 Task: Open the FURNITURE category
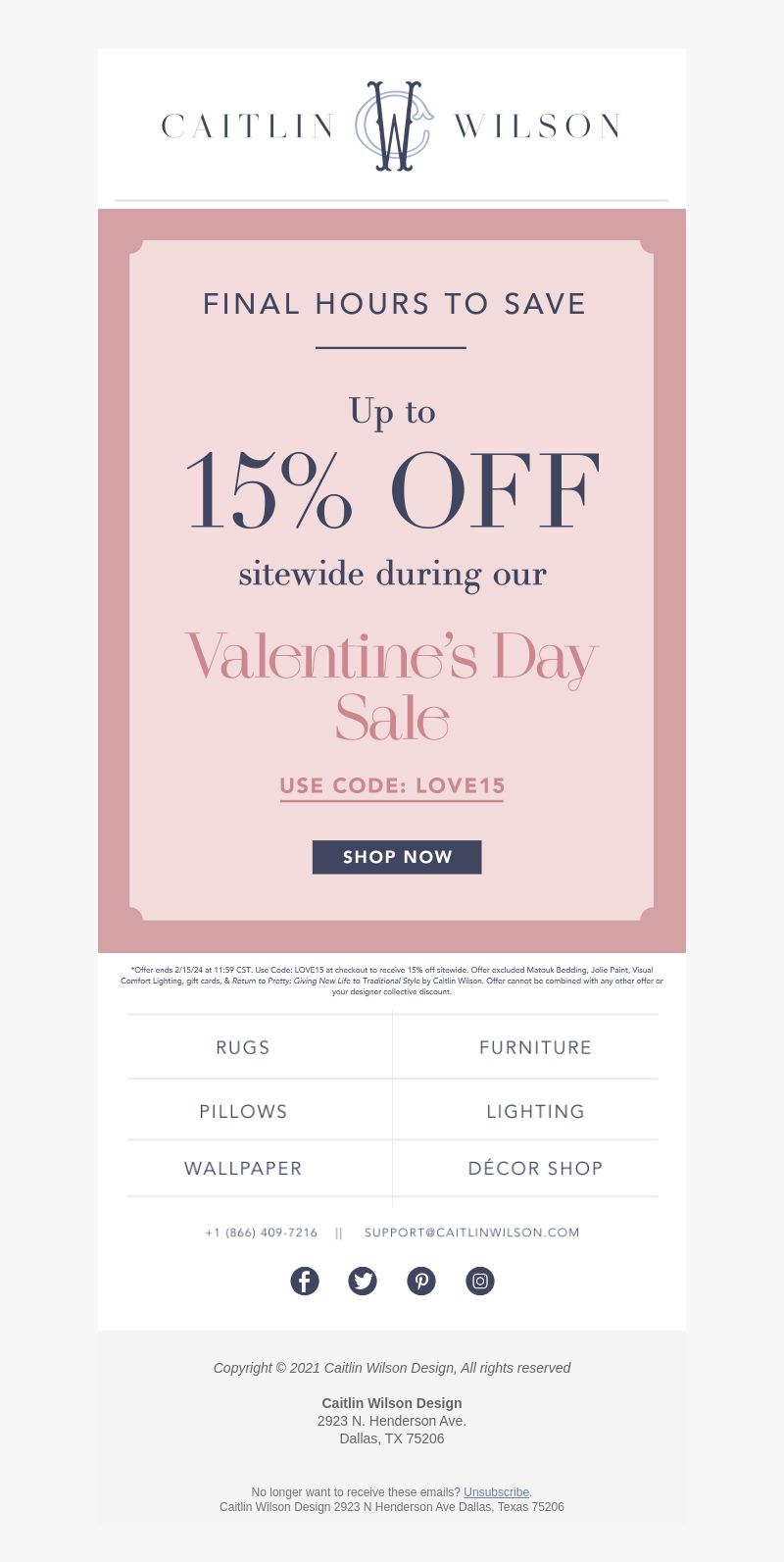(x=535, y=1047)
